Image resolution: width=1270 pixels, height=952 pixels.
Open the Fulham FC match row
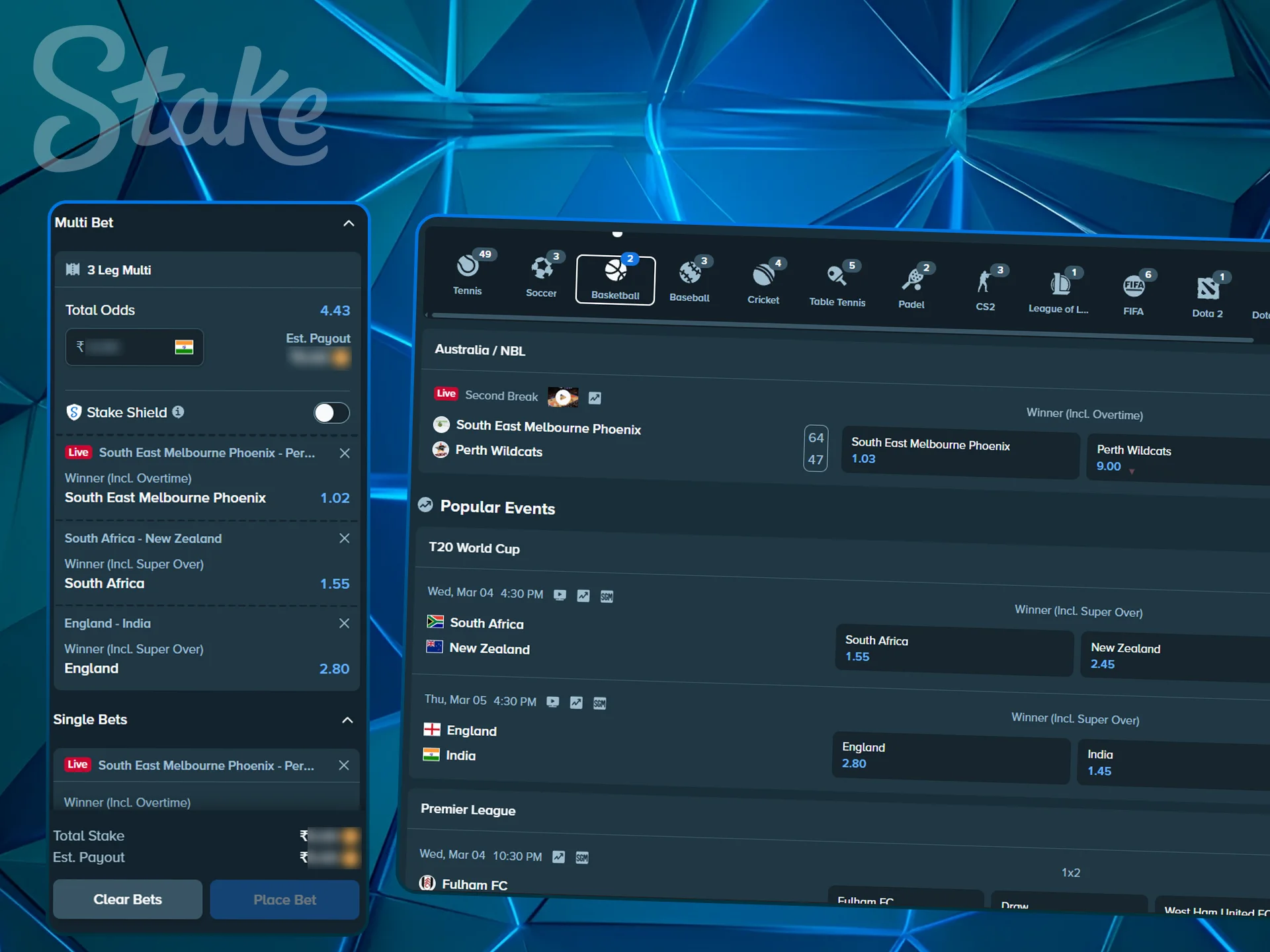(475, 885)
